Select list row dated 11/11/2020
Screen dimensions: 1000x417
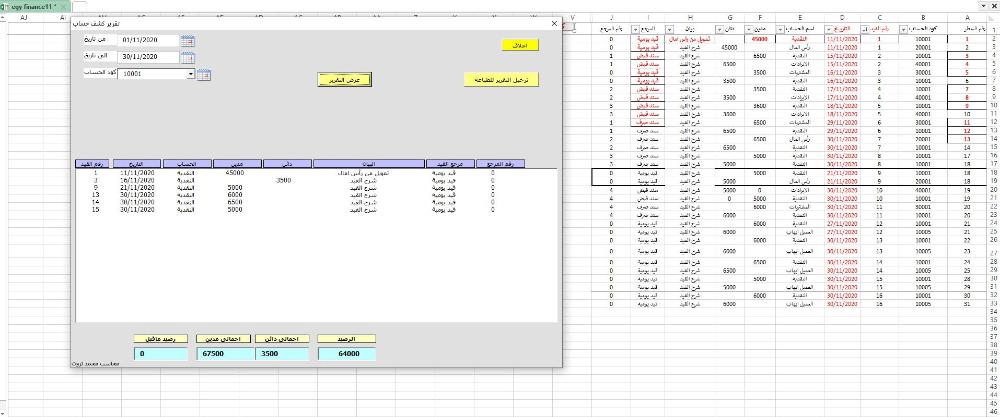(316, 173)
